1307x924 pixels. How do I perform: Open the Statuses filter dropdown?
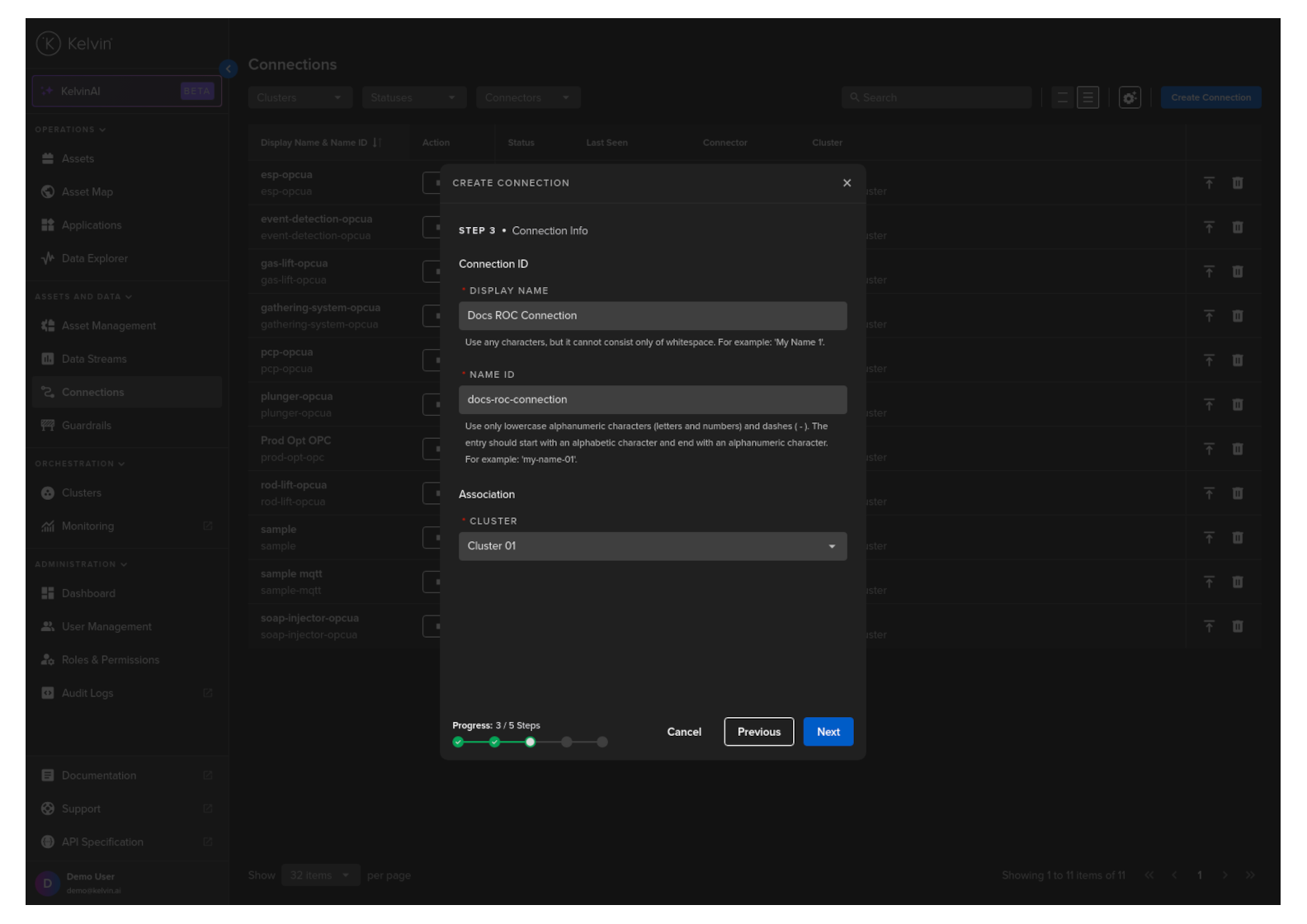413,97
